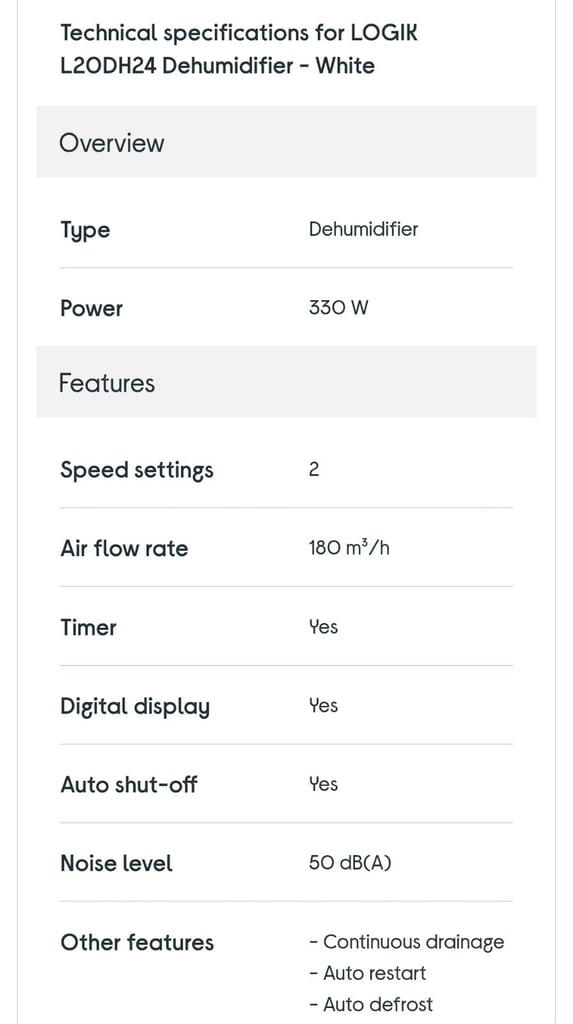573x1024 pixels.
Task: Click the Noise level label
Action: click(116, 863)
